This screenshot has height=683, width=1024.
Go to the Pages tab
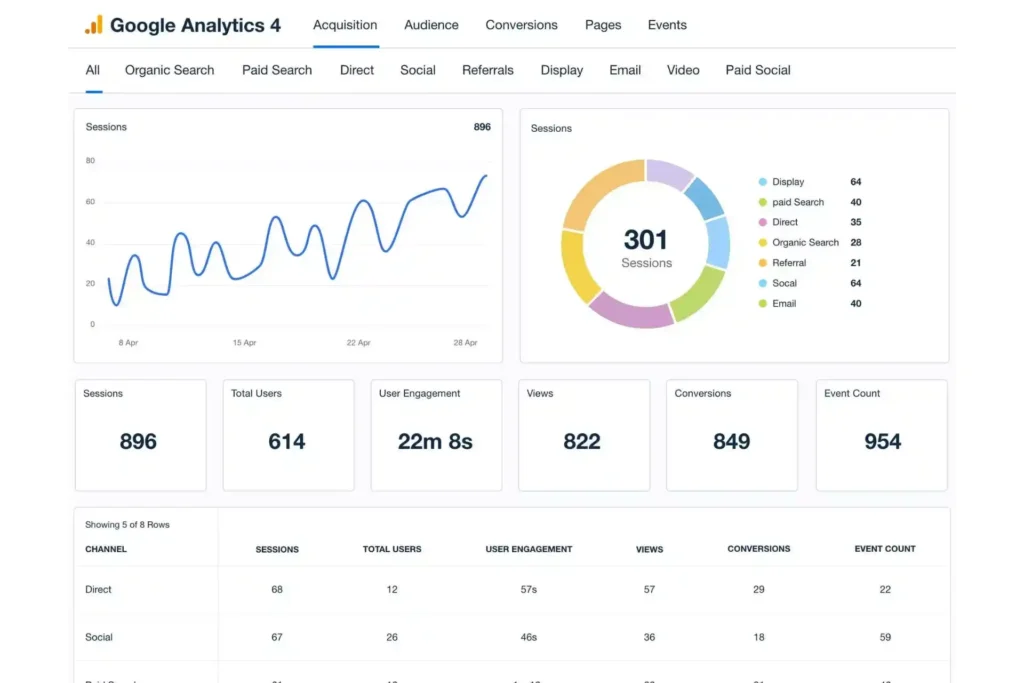click(x=603, y=25)
